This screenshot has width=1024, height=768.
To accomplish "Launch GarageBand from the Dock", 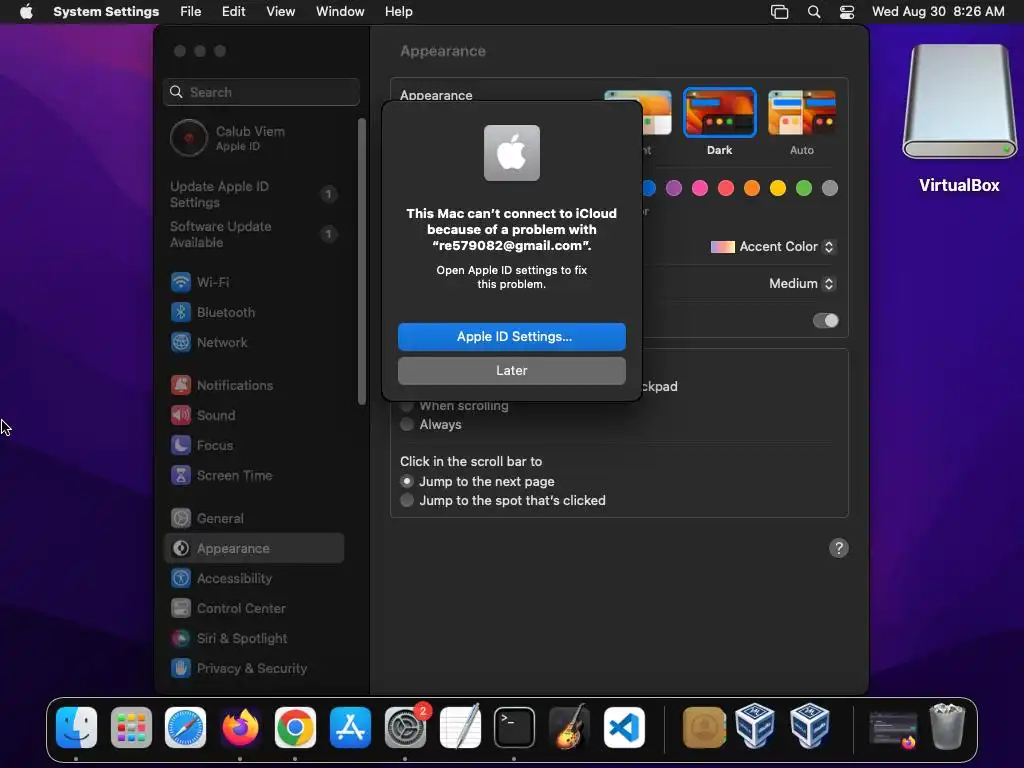I will coord(569,727).
